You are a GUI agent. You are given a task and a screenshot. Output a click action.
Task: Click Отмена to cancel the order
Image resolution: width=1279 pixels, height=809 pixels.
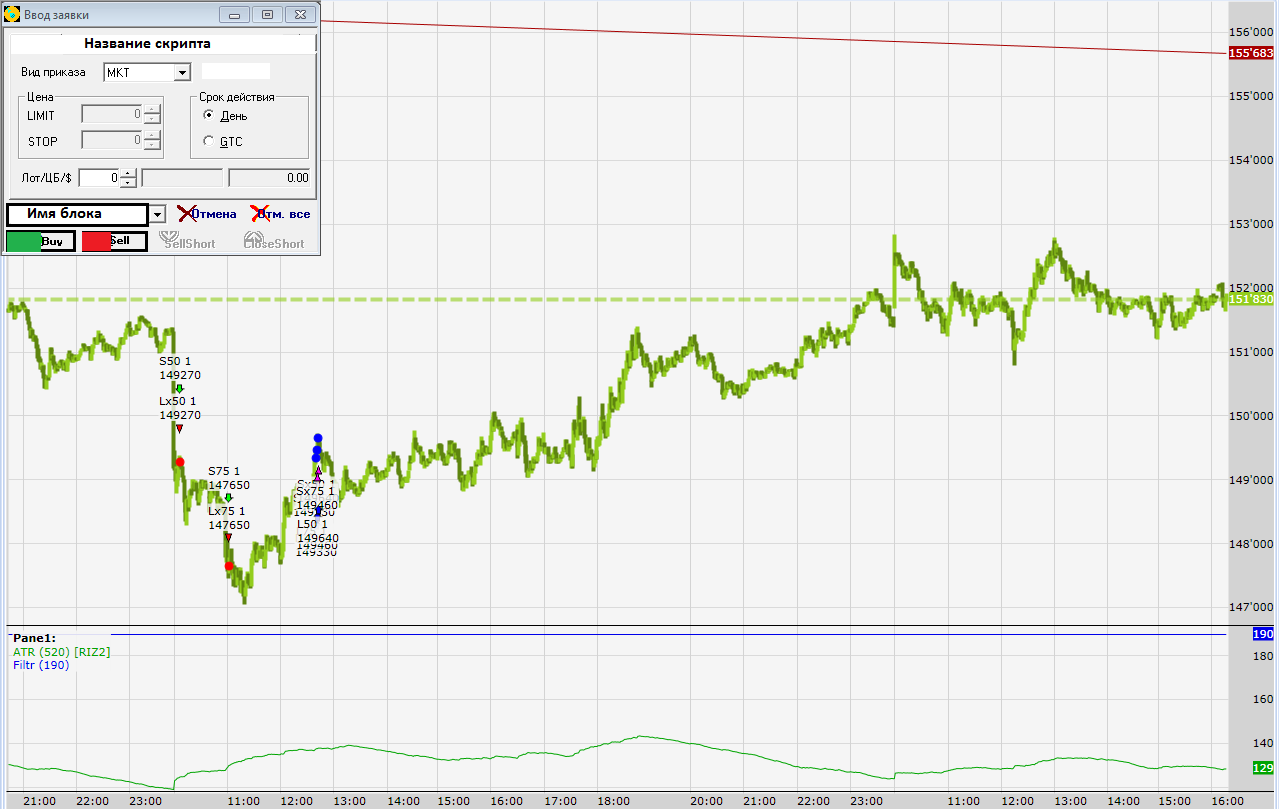tap(207, 214)
